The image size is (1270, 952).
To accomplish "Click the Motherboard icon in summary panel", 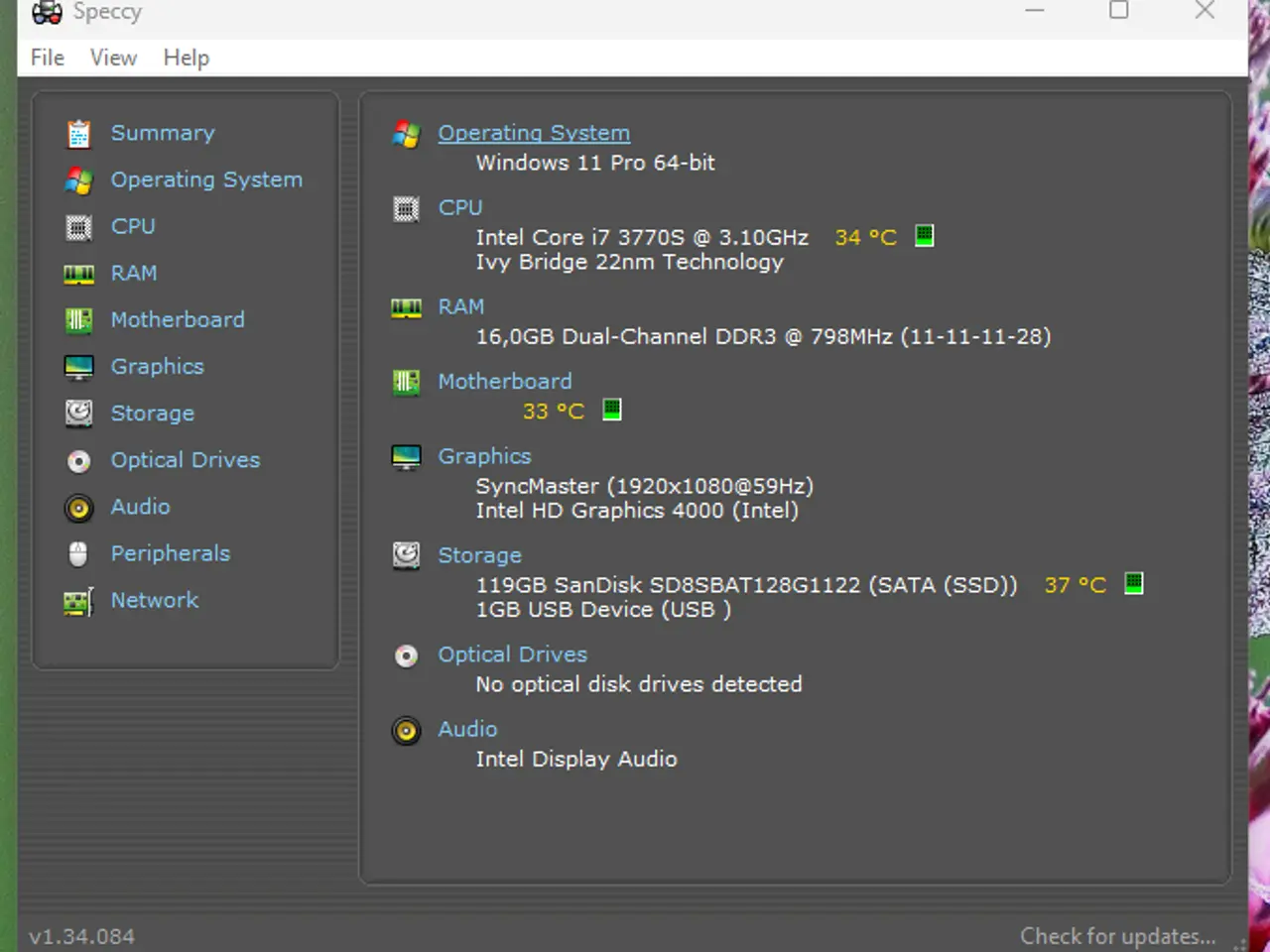I will point(406,382).
